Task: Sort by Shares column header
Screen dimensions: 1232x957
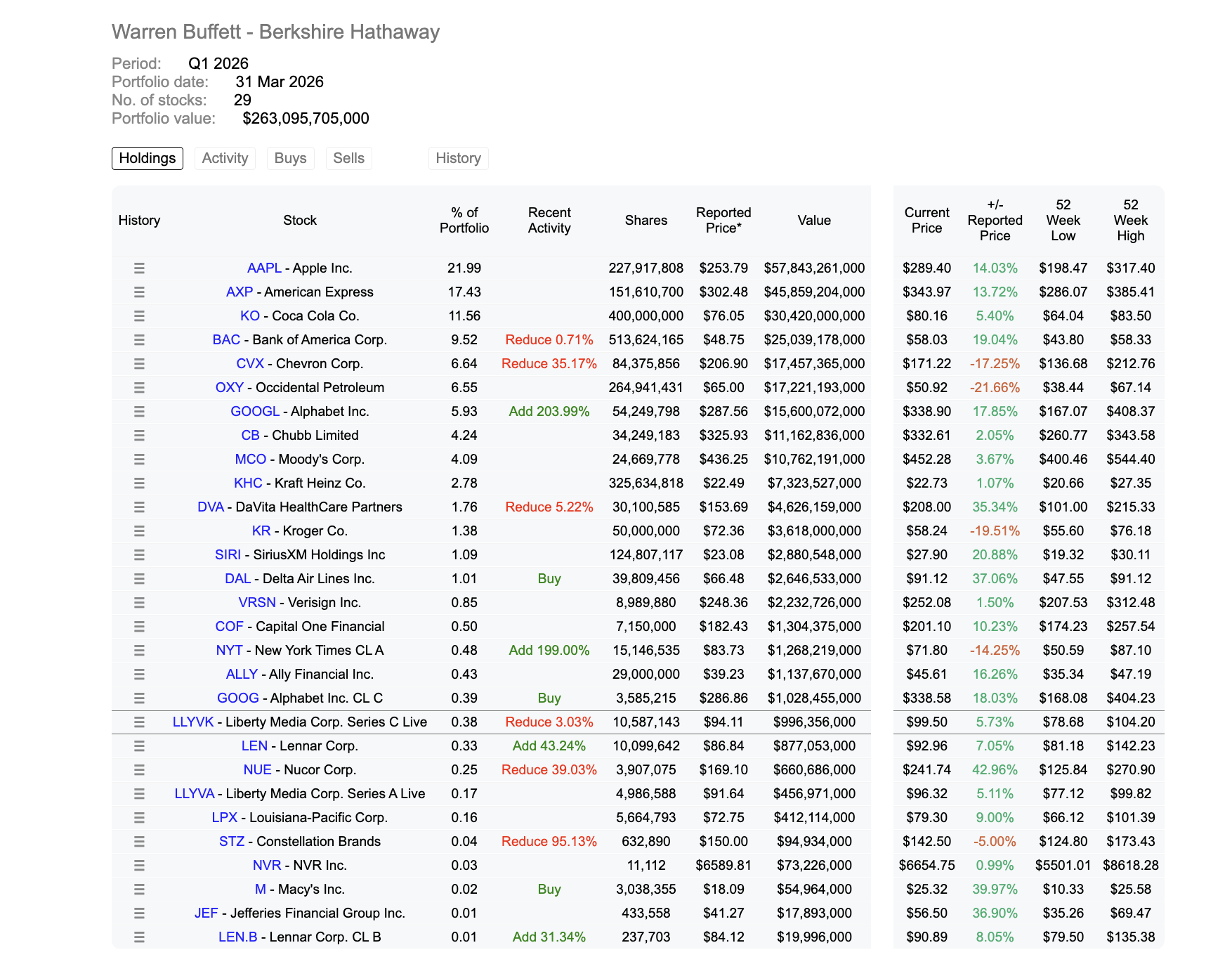Action: pyautogui.click(x=646, y=220)
